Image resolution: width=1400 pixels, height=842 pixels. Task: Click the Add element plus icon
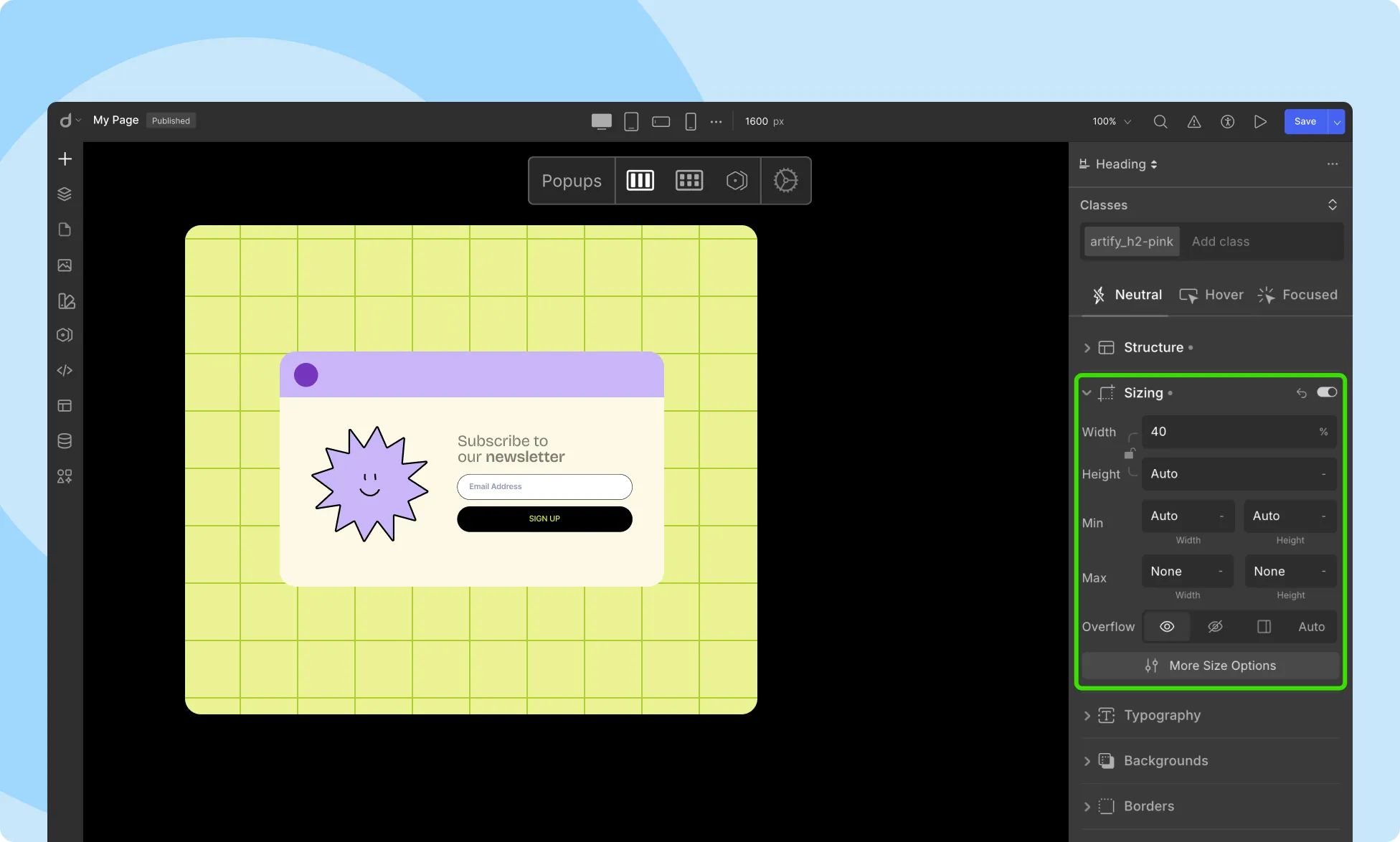tap(65, 159)
